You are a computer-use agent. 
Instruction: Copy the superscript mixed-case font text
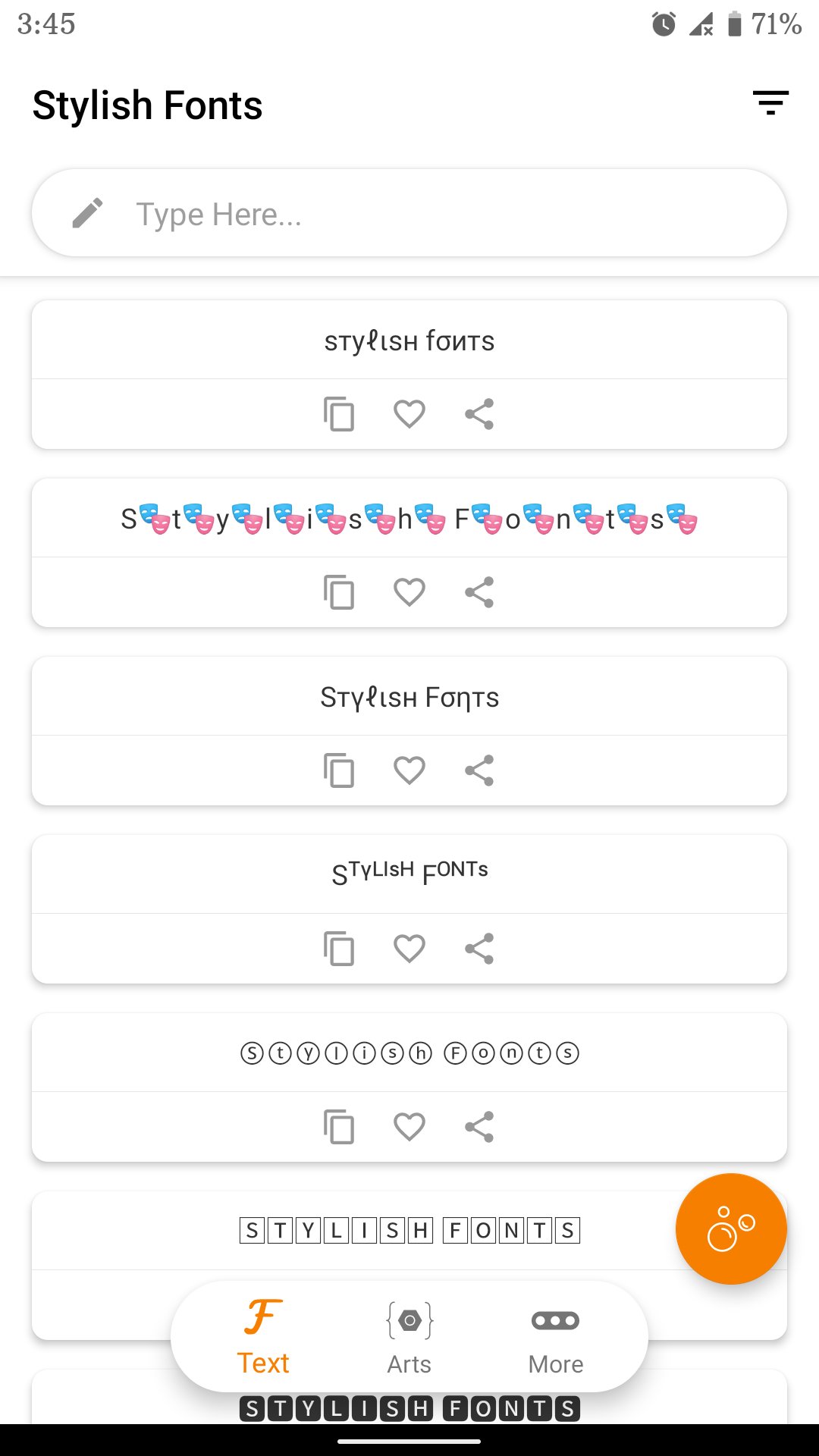(x=339, y=949)
